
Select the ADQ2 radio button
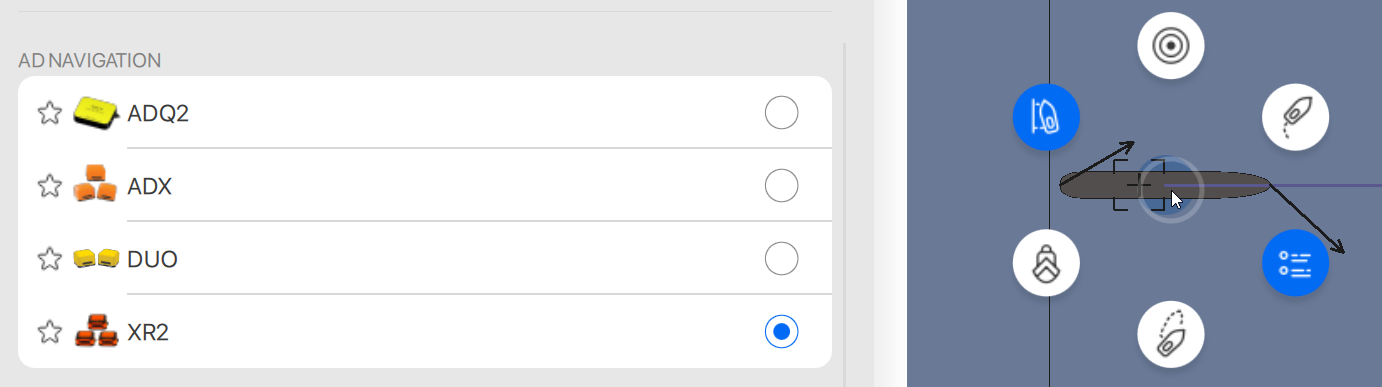click(781, 112)
